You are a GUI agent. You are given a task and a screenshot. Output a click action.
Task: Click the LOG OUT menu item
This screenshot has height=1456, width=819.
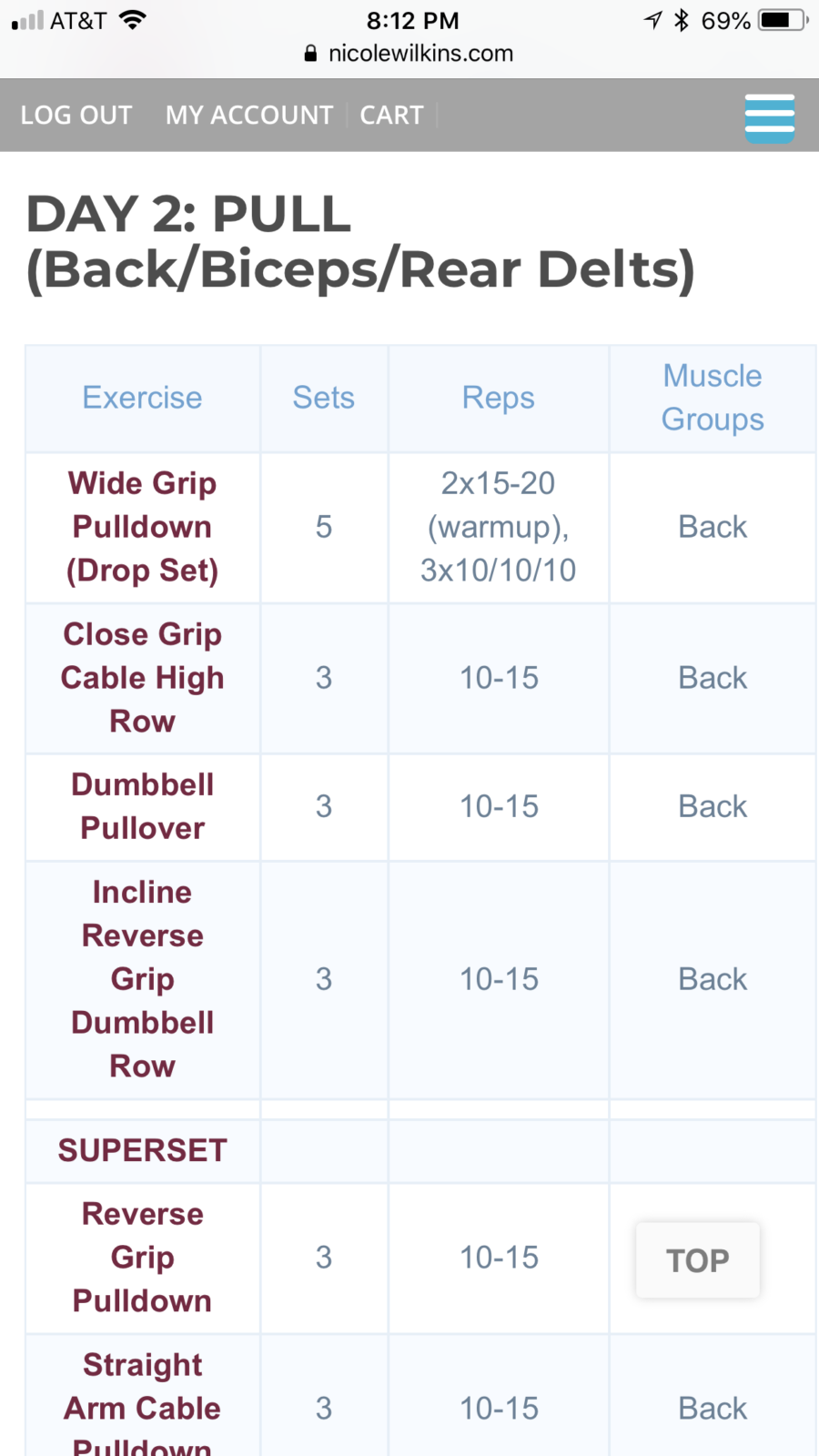click(x=76, y=116)
